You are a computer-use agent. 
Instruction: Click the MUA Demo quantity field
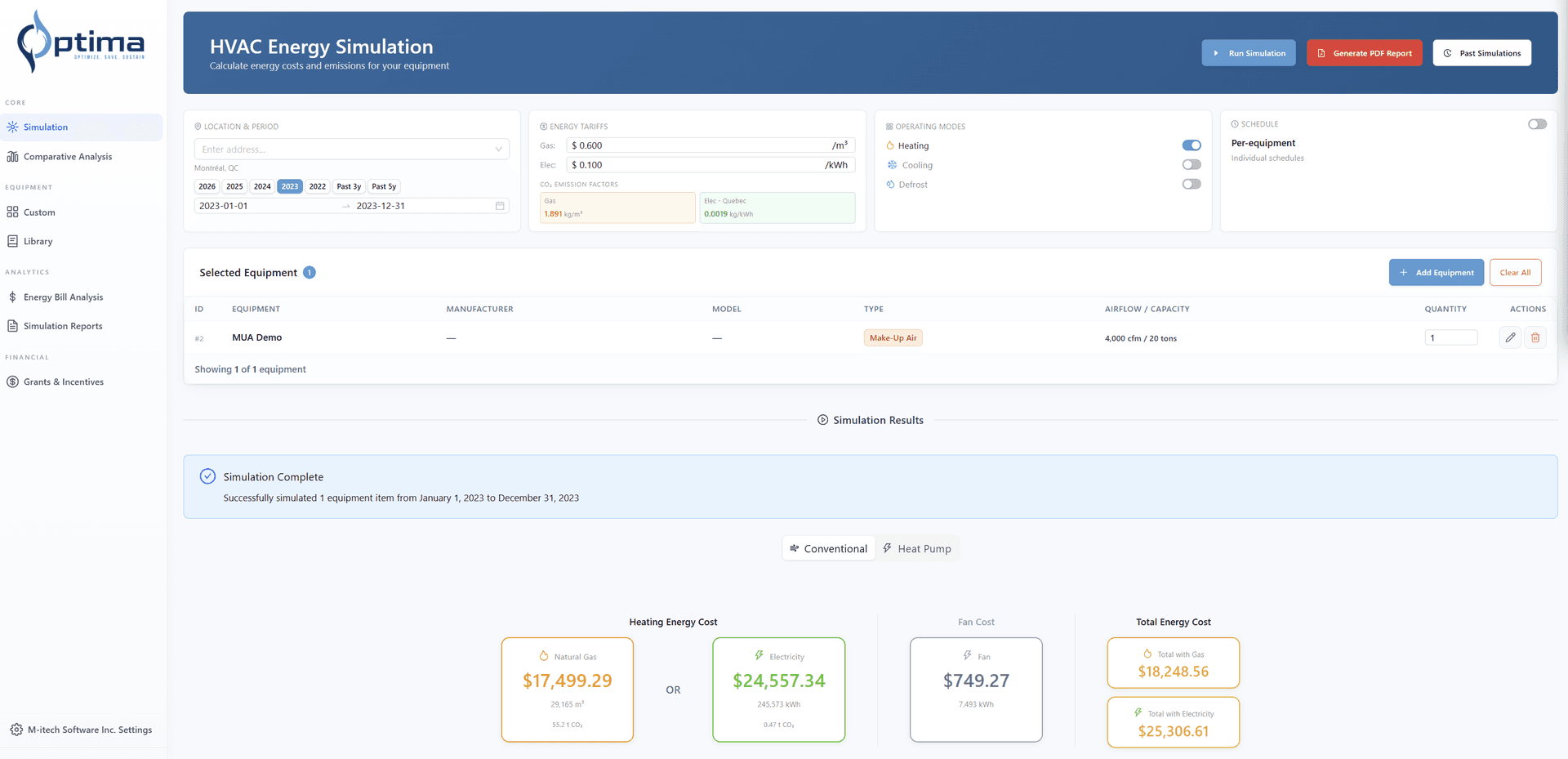pyautogui.click(x=1450, y=337)
